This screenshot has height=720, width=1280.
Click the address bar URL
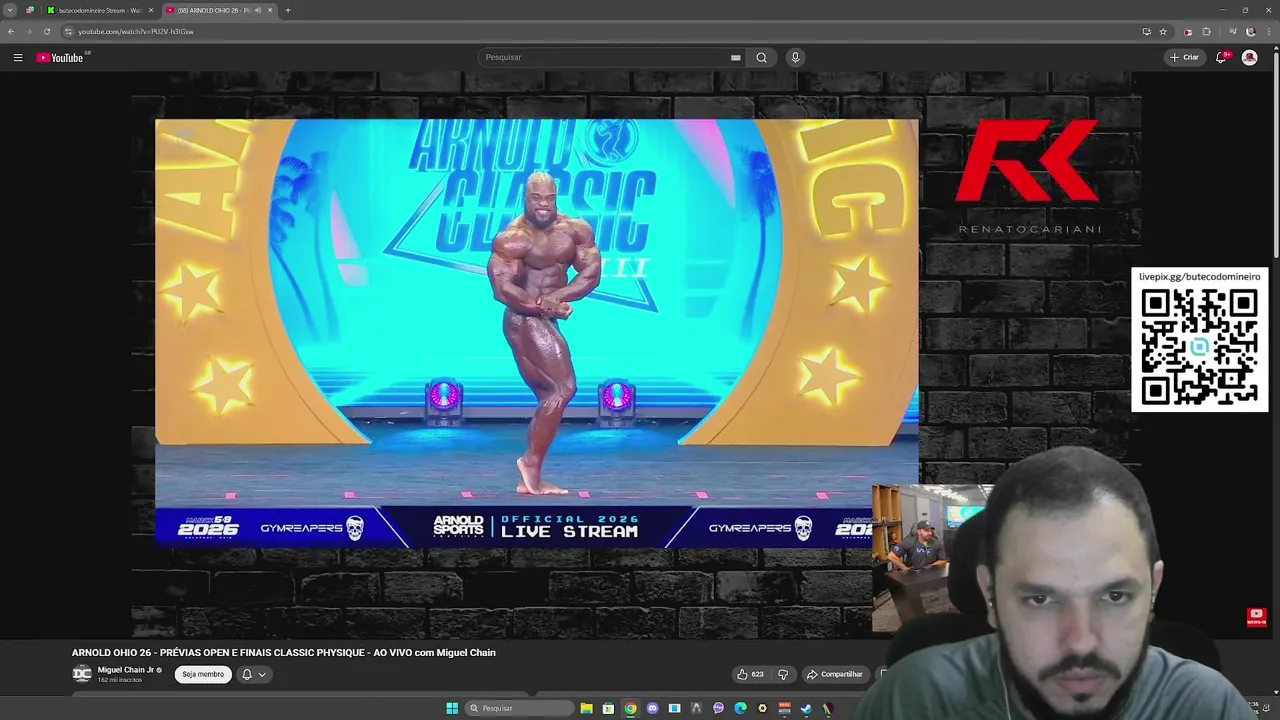tap(136, 31)
